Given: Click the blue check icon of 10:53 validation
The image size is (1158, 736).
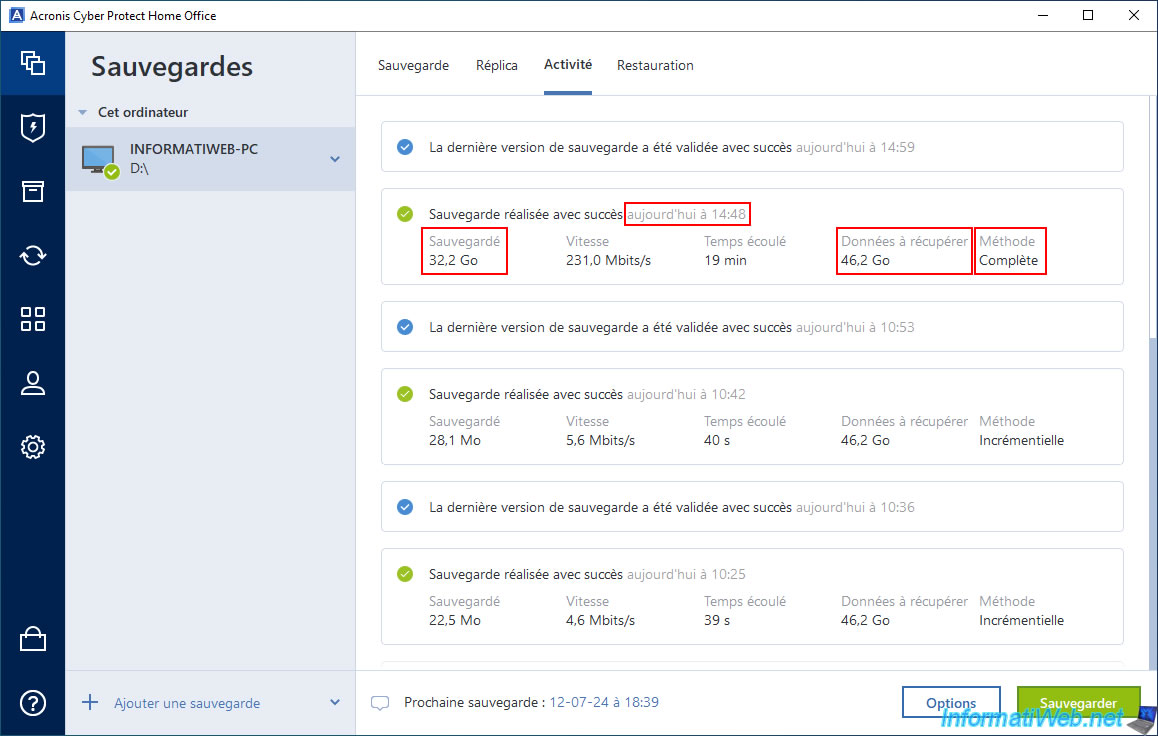Looking at the screenshot, I should pos(405,327).
